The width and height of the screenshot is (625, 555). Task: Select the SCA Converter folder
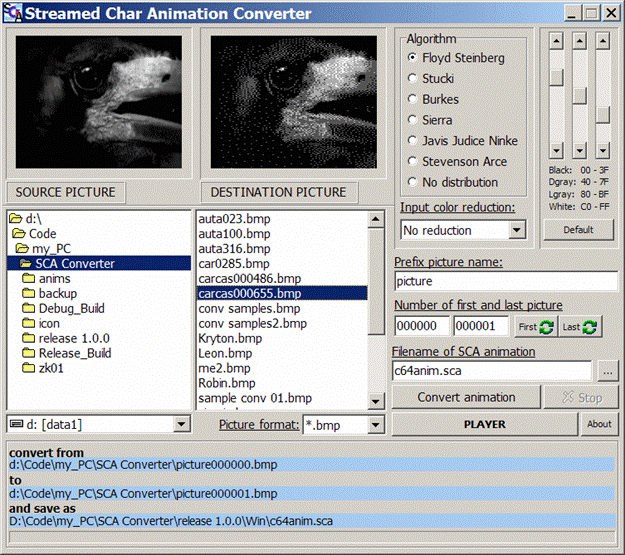coord(99,264)
